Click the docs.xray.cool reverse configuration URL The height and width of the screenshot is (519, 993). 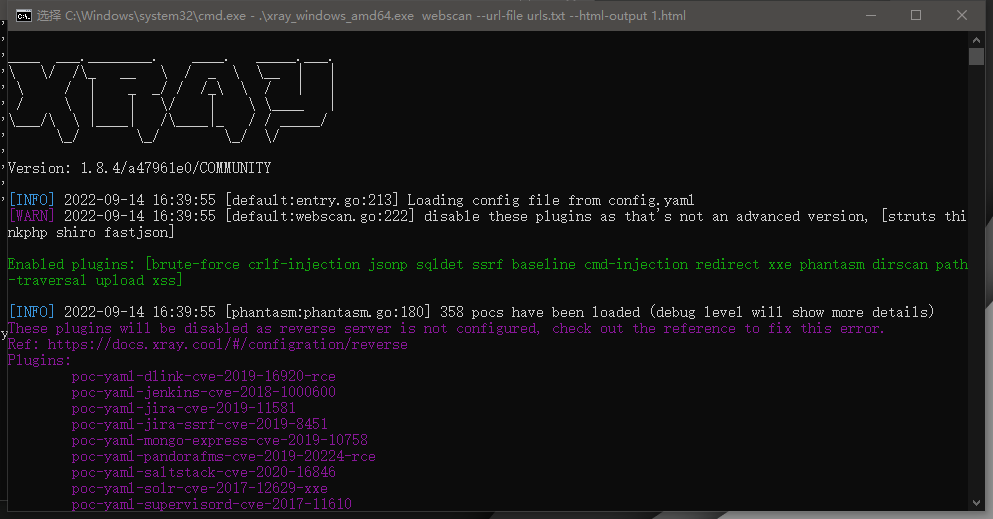pyautogui.click(x=227, y=344)
